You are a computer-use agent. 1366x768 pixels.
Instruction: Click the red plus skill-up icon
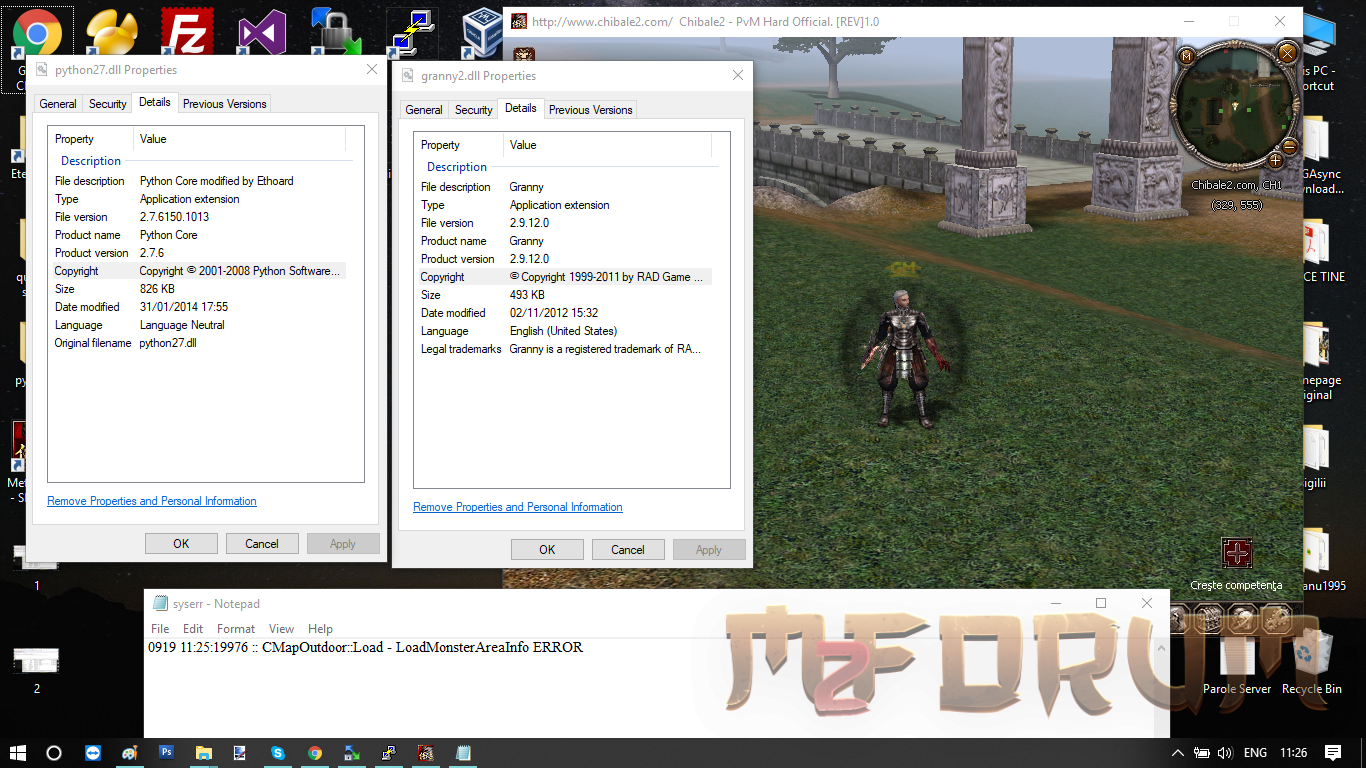tap(1237, 553)
